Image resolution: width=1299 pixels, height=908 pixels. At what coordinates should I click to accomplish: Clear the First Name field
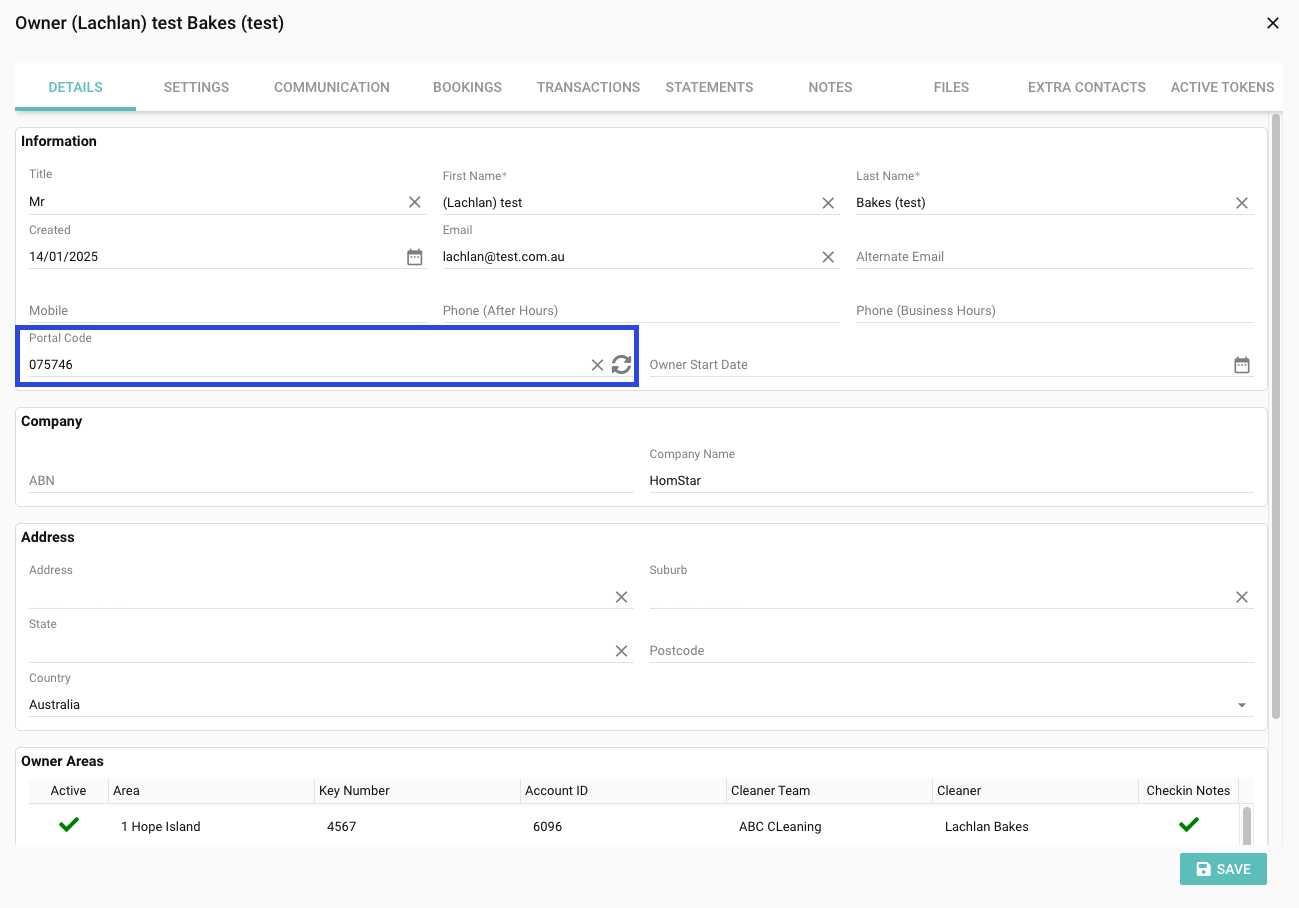[x=828, y=203]
